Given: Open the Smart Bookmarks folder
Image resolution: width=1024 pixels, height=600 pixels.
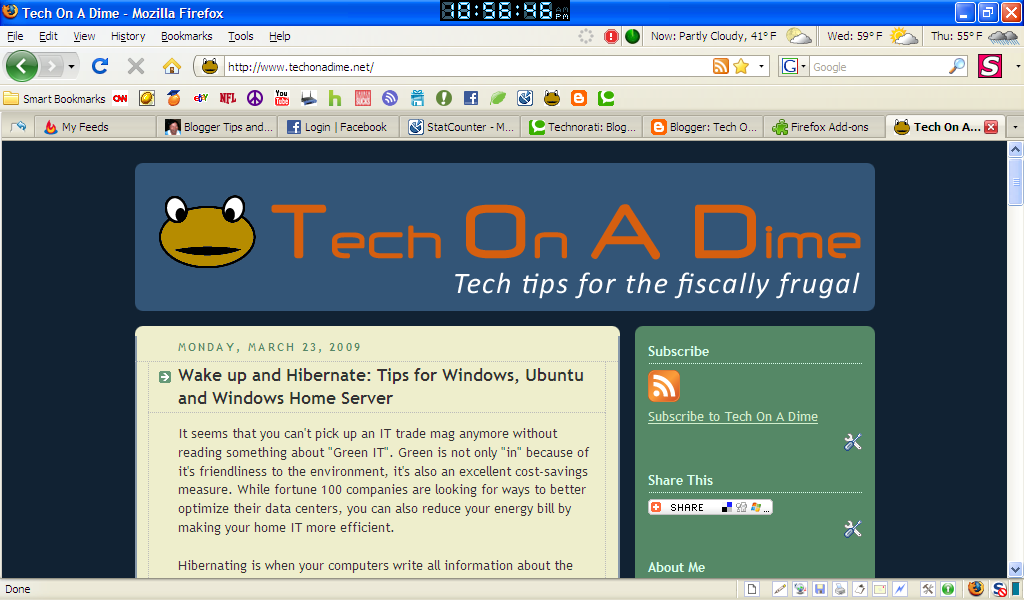Looking at the screenshot, I should click(55, 99).
